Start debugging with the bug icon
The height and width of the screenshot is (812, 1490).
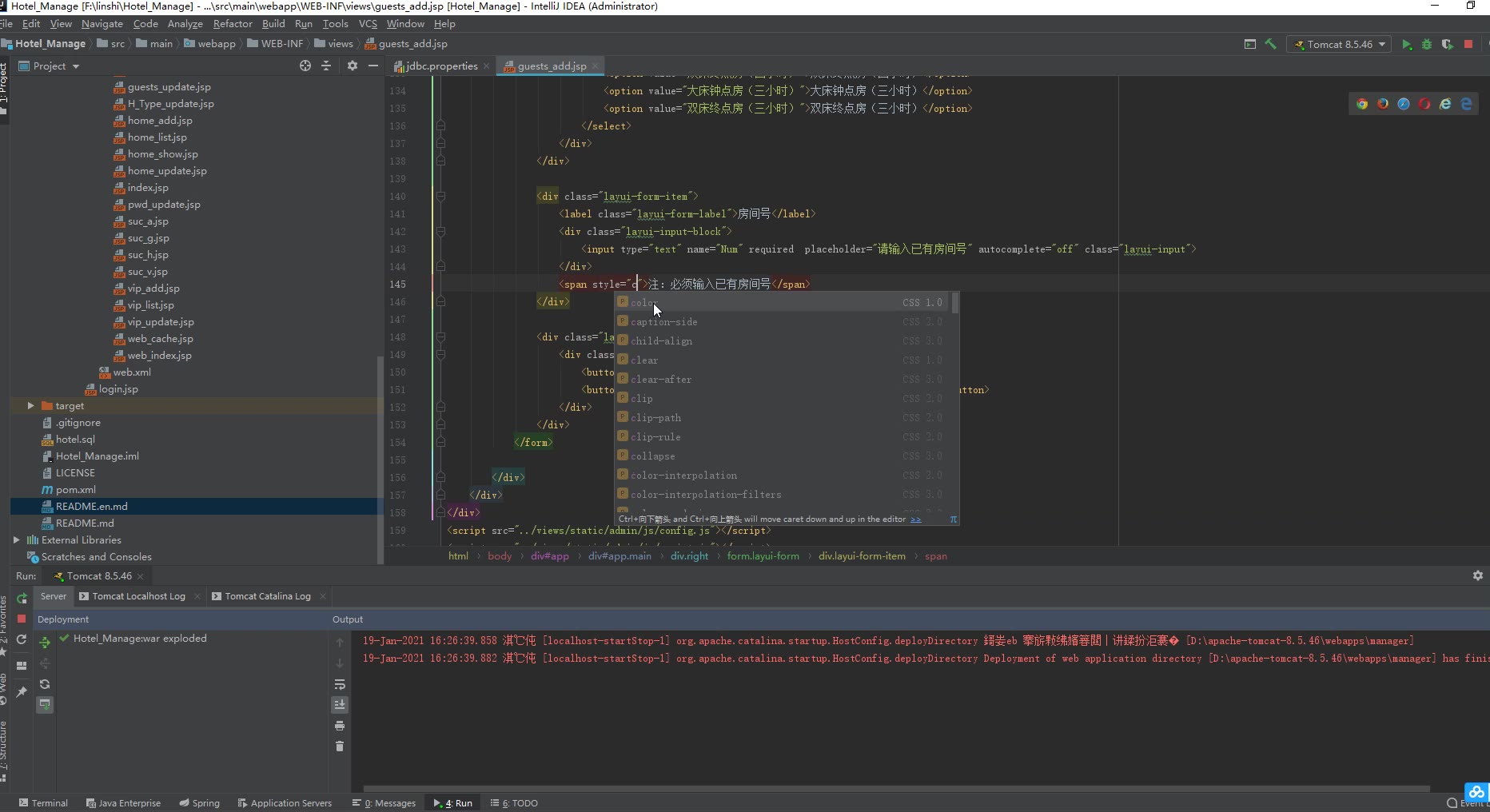(1427, 45)
